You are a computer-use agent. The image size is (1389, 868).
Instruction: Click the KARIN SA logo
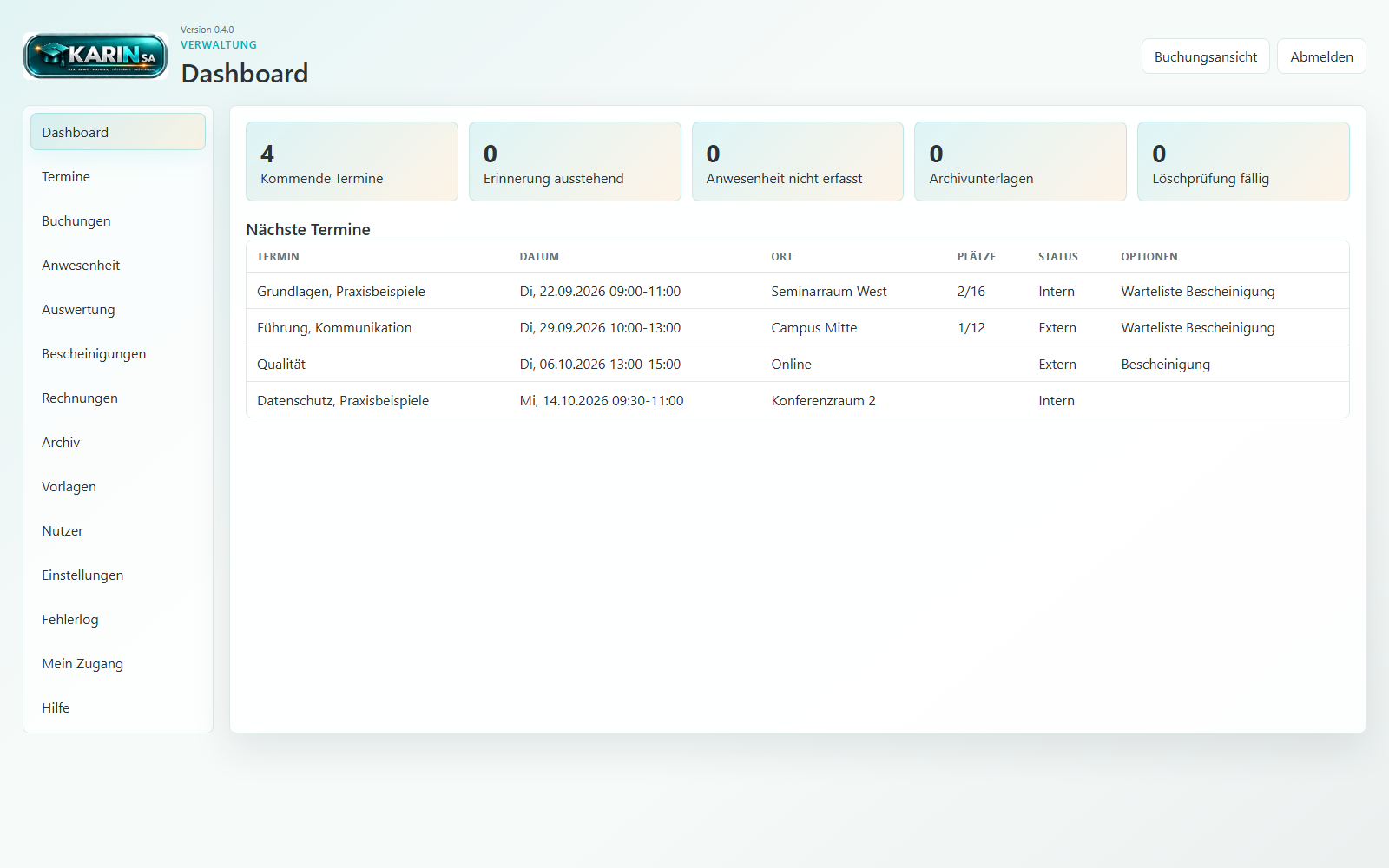coord(95,56)
